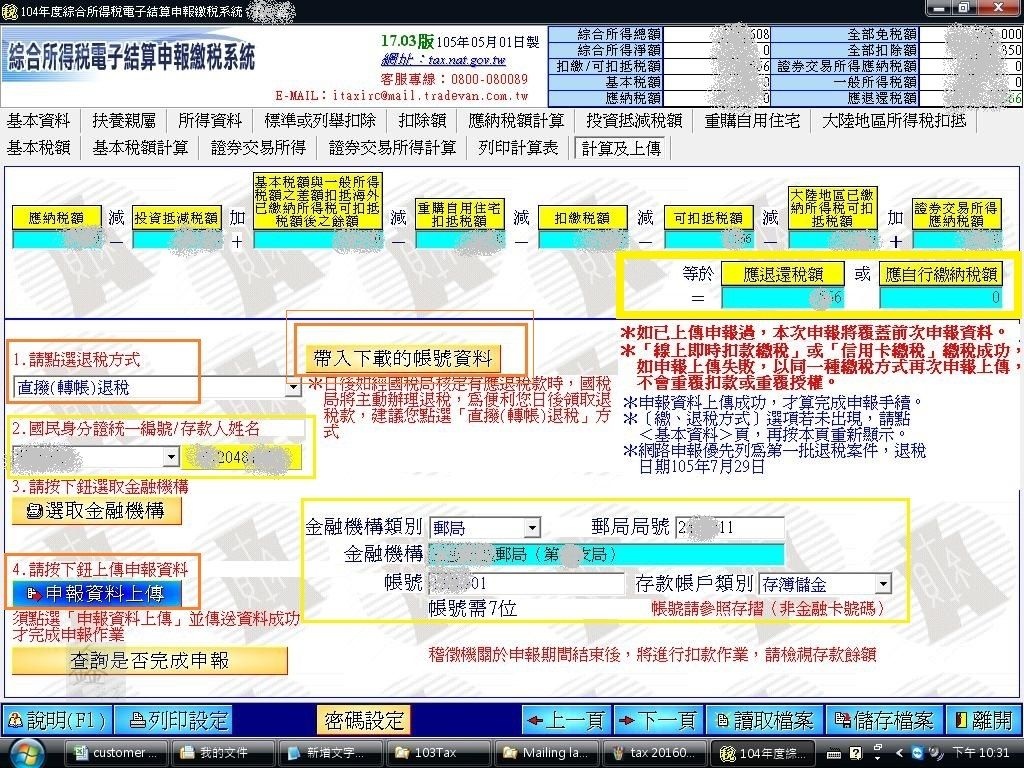Advance with 下一頁 button

pos(659,720)
